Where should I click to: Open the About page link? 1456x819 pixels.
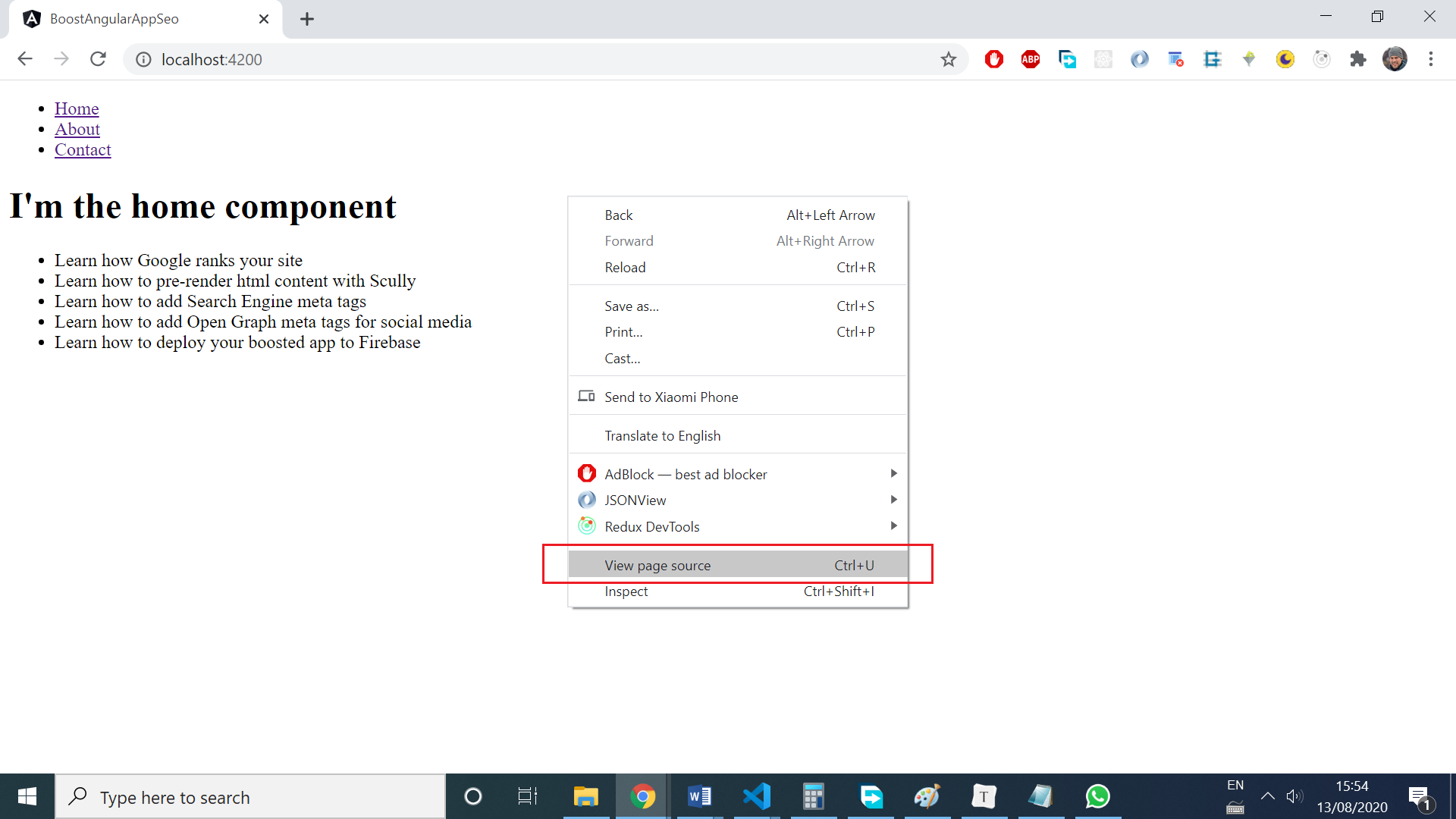point(77,129)
